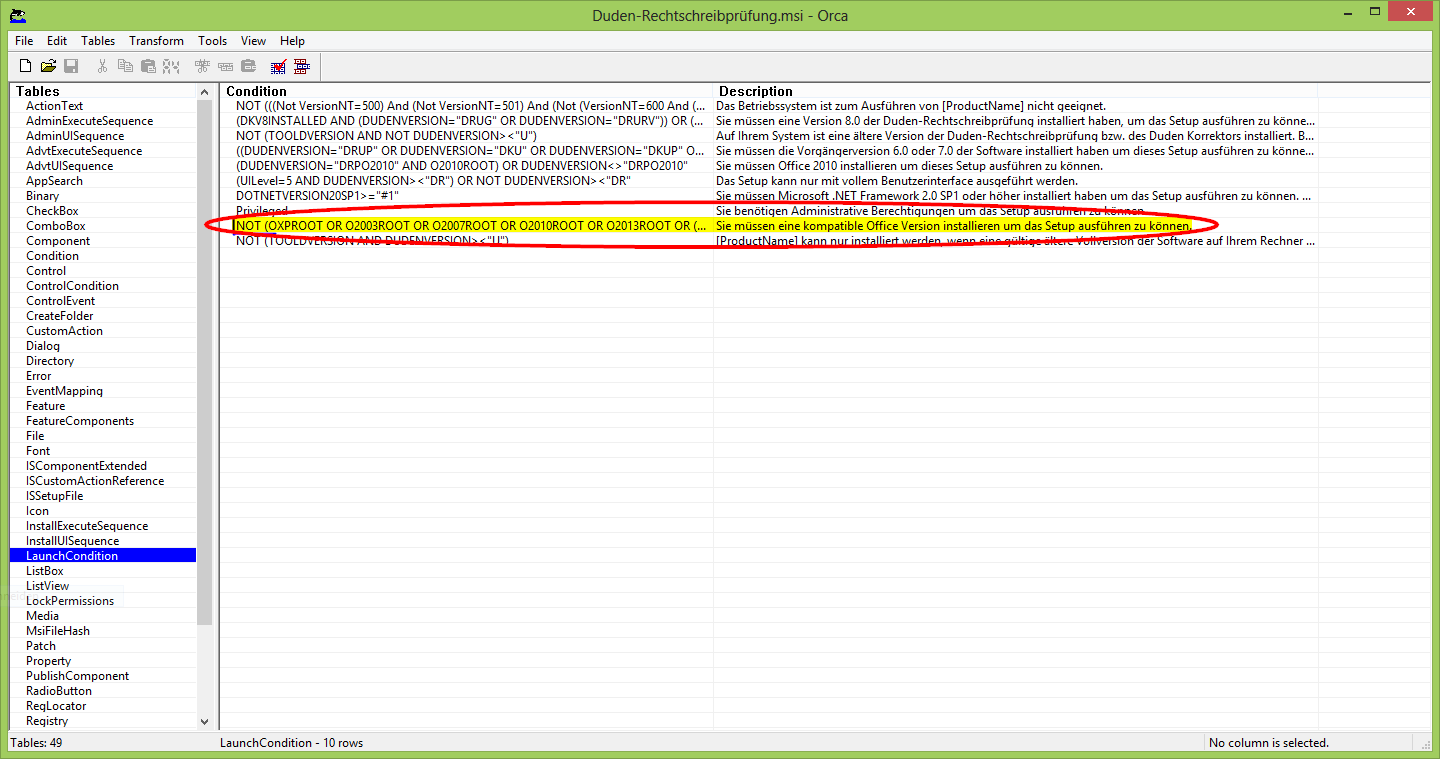Select the FeatureComponents table
This screenshot has width=1440, height=759.
pos(80,421)
